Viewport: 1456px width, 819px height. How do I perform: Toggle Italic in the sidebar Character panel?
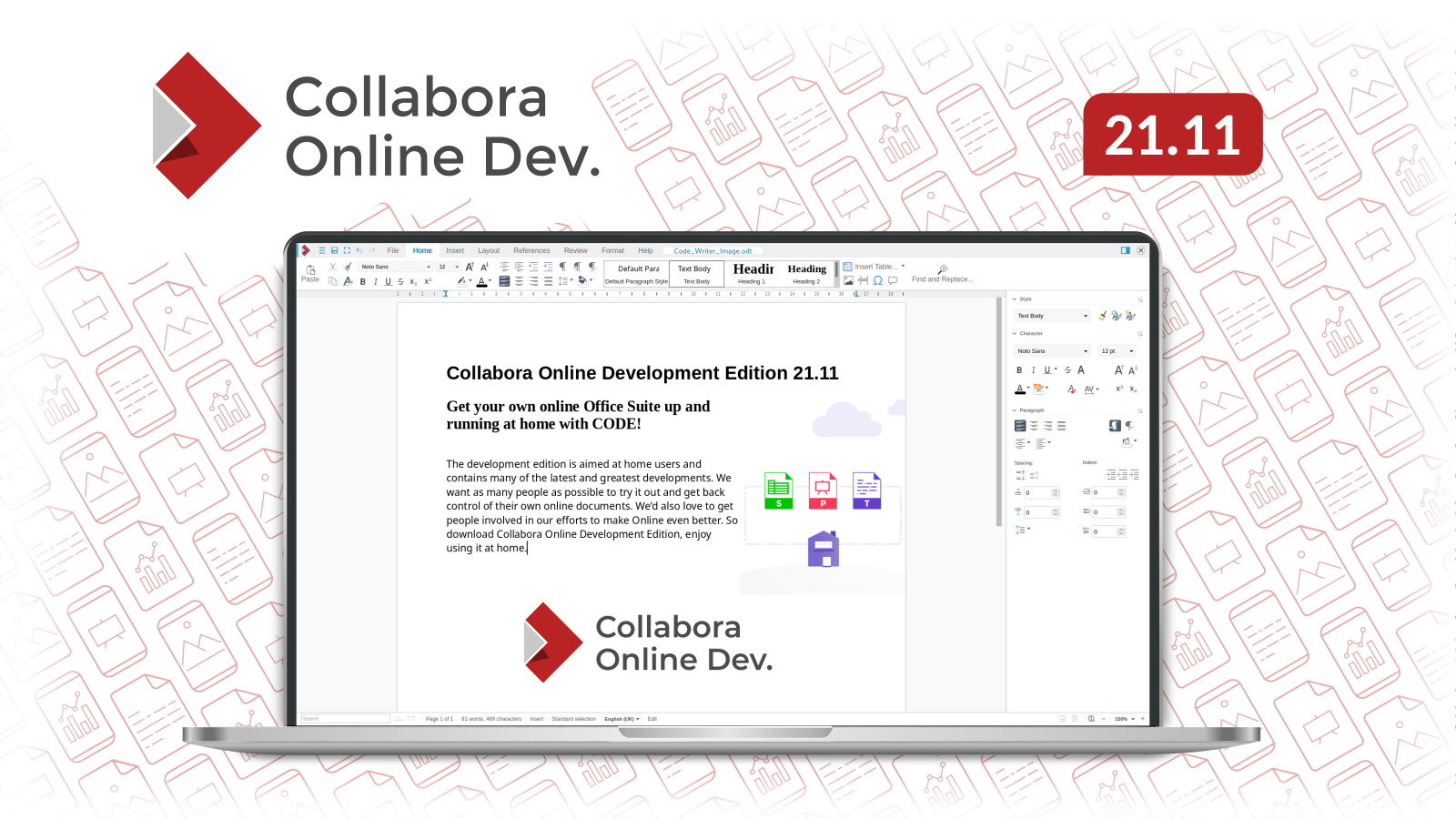(x=1033, y=370)
